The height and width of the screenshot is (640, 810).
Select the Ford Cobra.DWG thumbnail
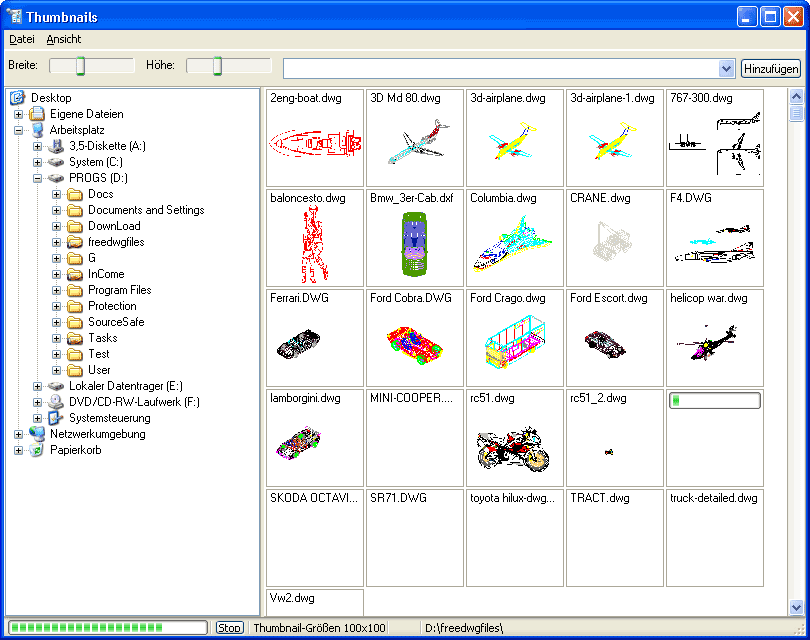click(415, 338)
